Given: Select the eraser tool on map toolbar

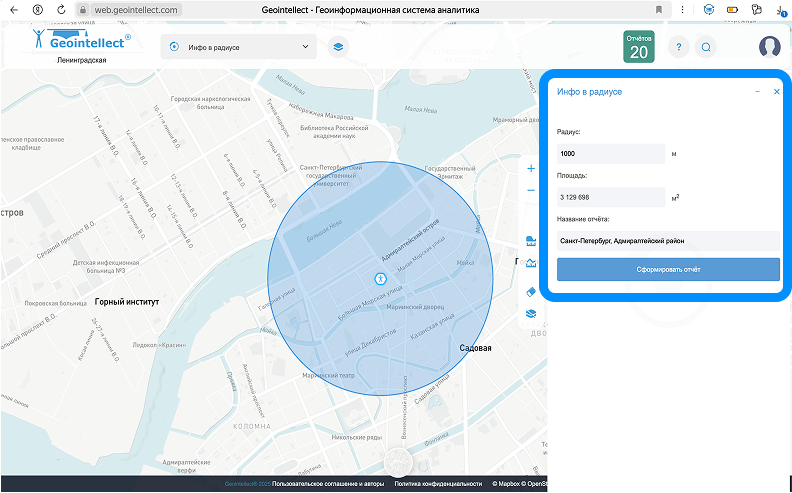Looking at the screenshot, I should point(531,291).
